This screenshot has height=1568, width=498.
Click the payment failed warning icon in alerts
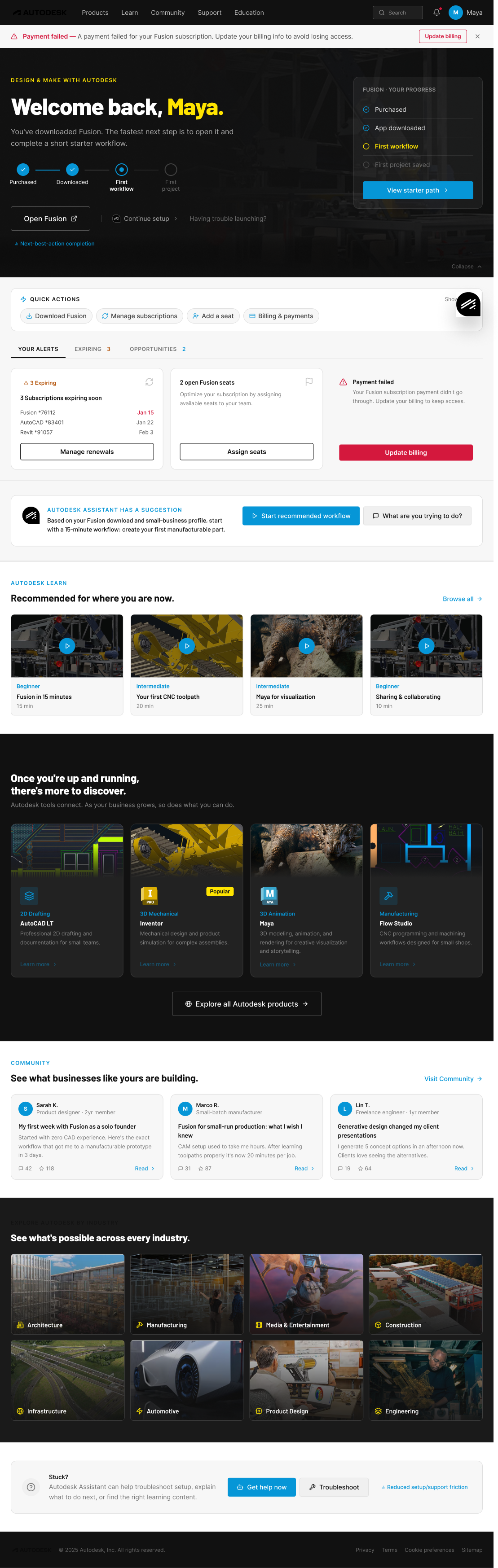[x=343, y=382]
